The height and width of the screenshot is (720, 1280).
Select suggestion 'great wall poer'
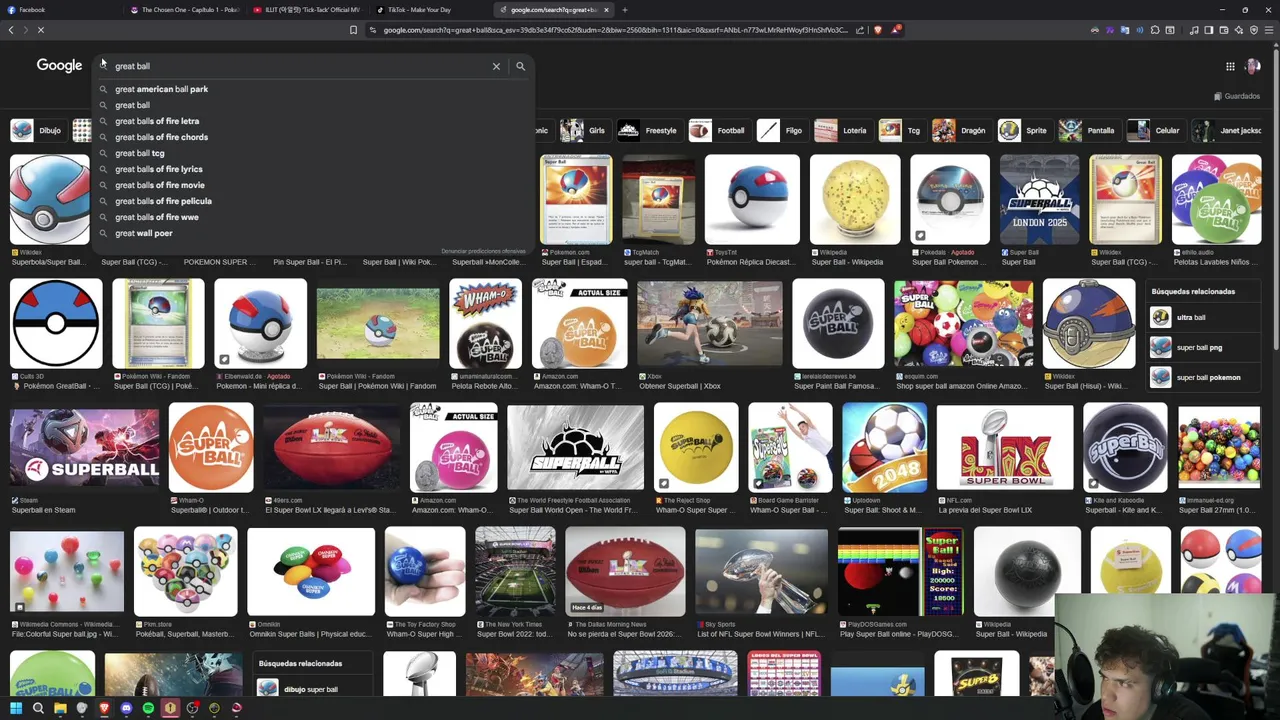pos(312,233)
